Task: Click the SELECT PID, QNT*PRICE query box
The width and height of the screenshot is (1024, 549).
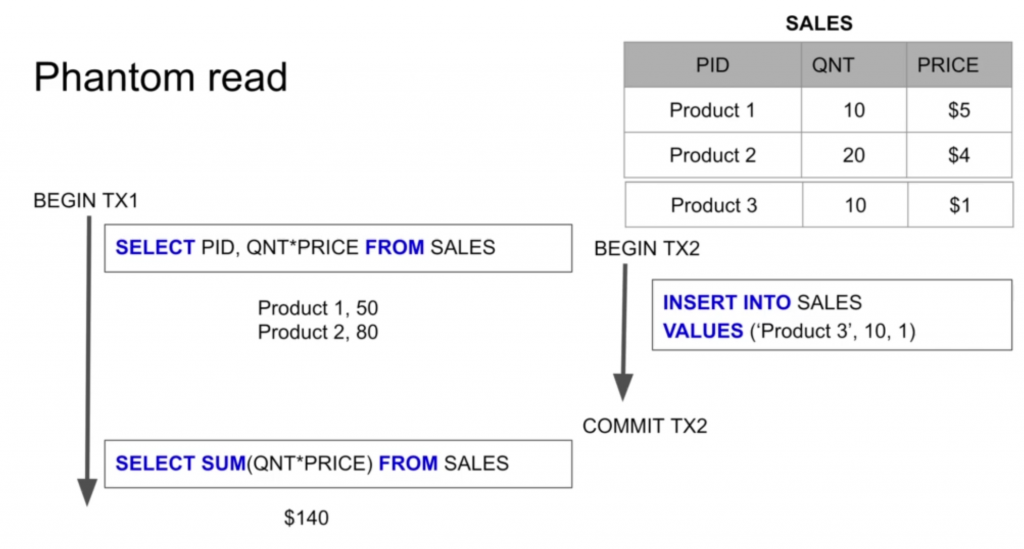Action: click(x=338, y=248)
